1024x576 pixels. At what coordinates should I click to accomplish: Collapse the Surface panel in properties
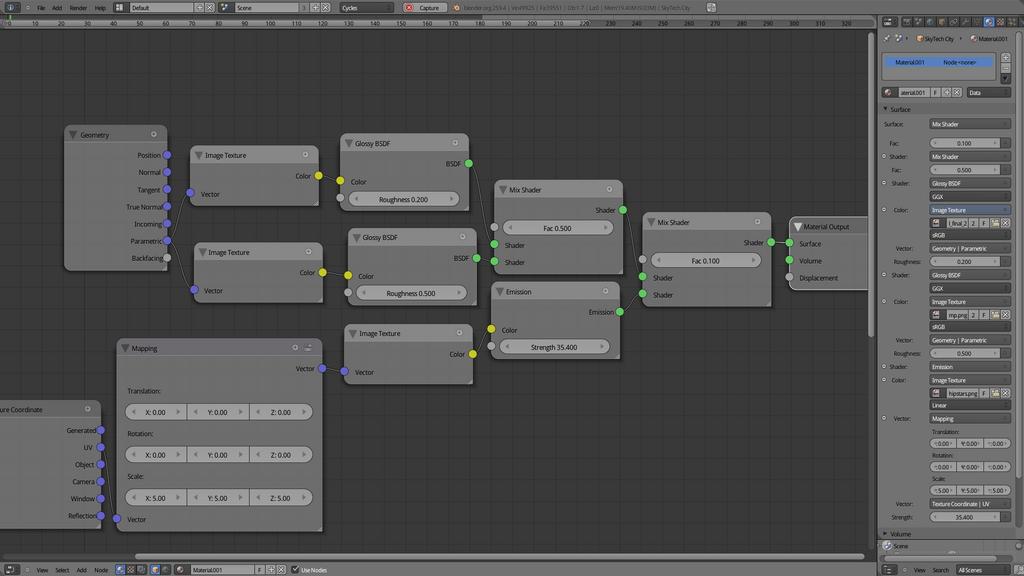tap(886, 109)
